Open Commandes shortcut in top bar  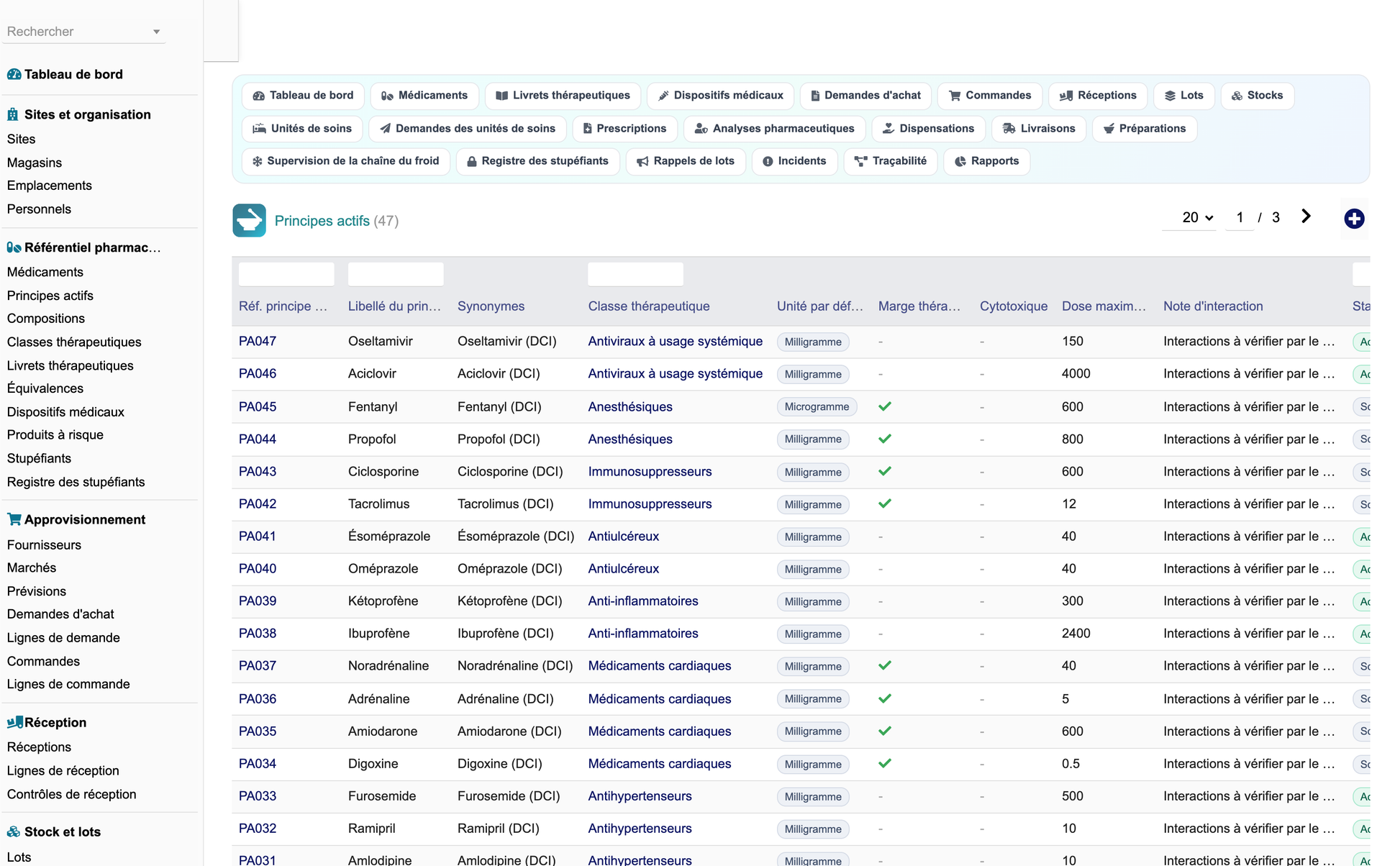pos(990,96)
